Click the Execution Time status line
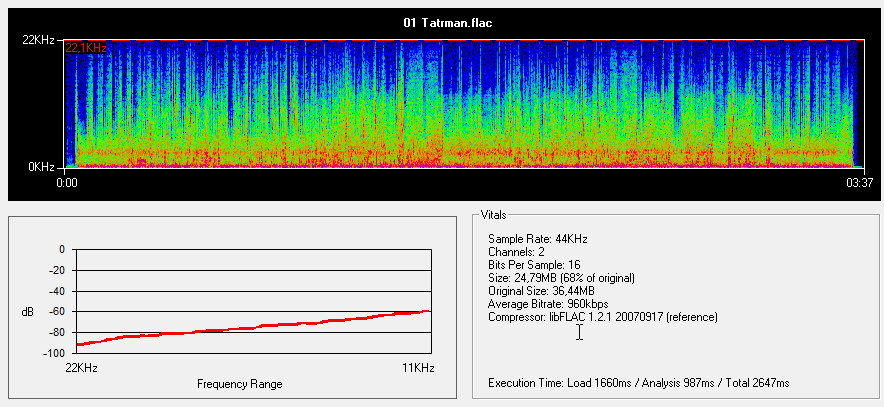Viewport: 884px width, 407px height. 638,383
